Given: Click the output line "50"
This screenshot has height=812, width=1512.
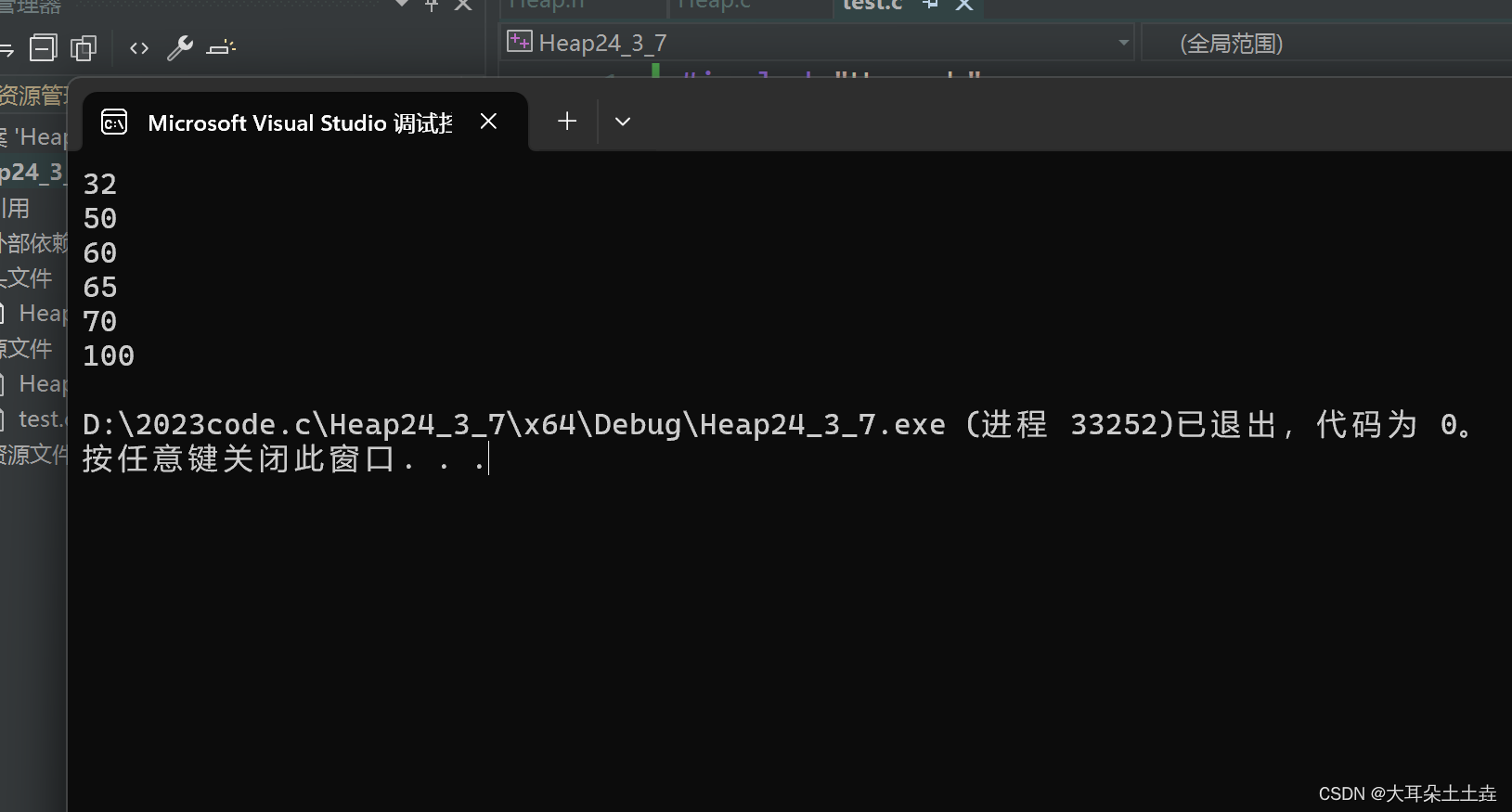Looking at the screenshot, I should pos(100,218).
